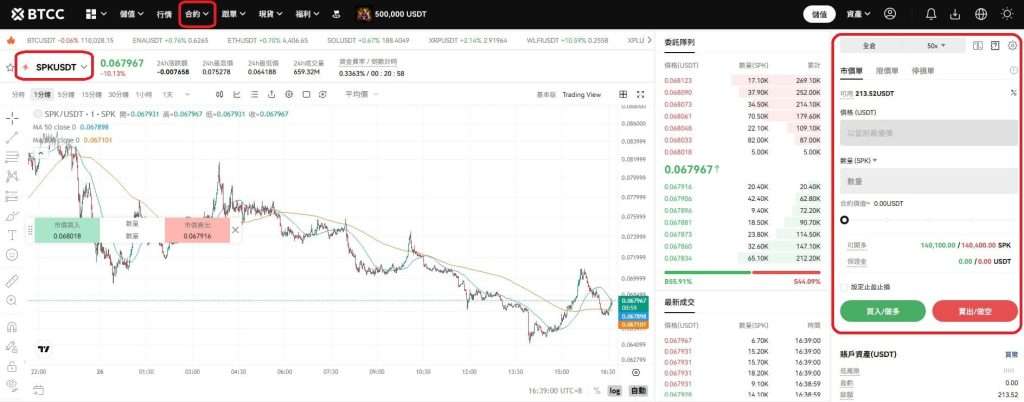
Task: Open chart indicators icon in toolbar
Action: point(237,95)
